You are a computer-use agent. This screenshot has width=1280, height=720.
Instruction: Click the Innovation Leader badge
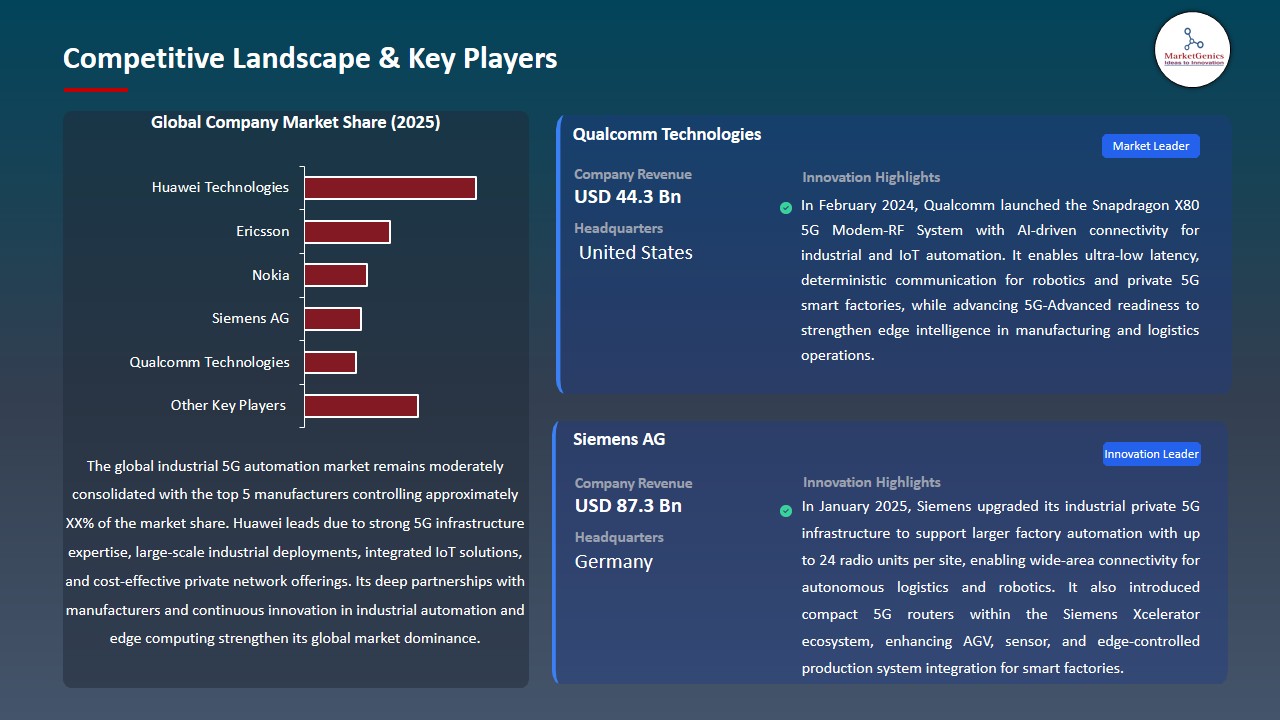(x=1151, y=454)
